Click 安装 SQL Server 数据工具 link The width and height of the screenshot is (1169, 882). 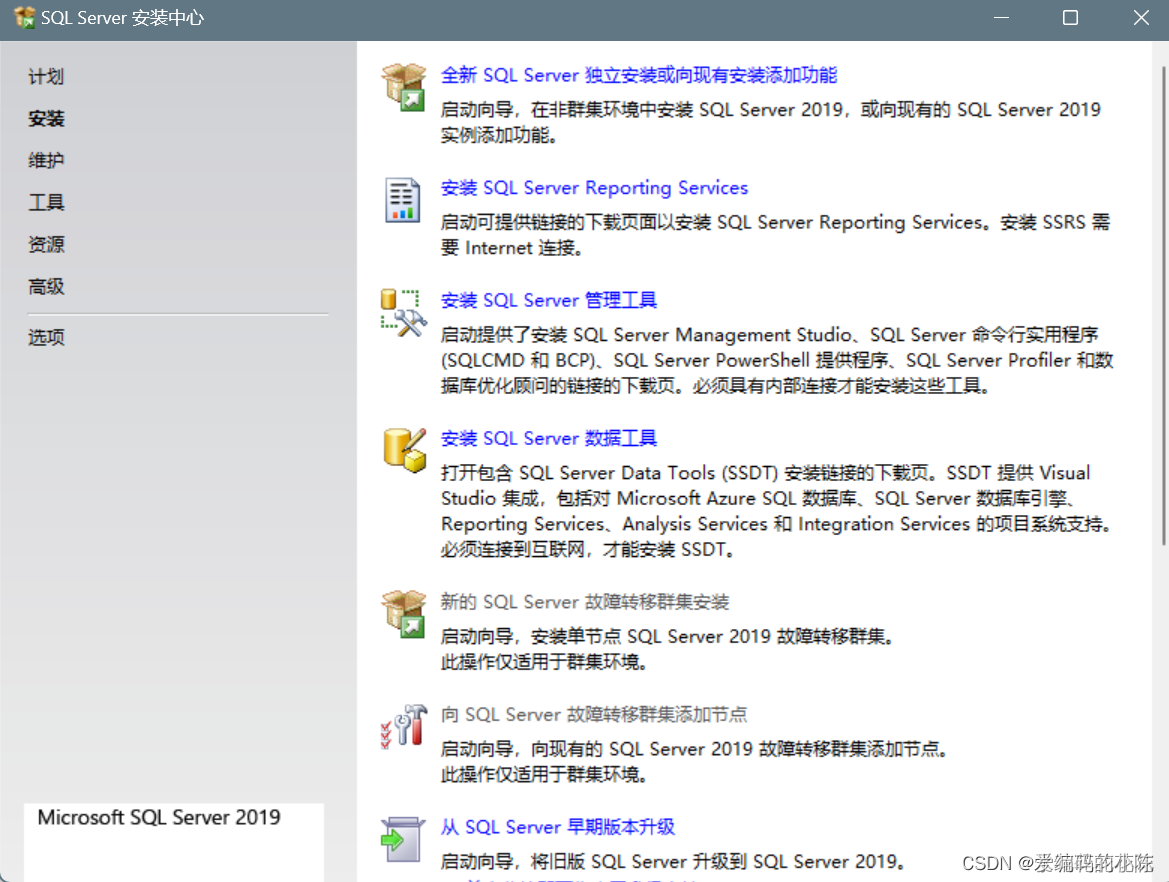[x=549, y=438]
